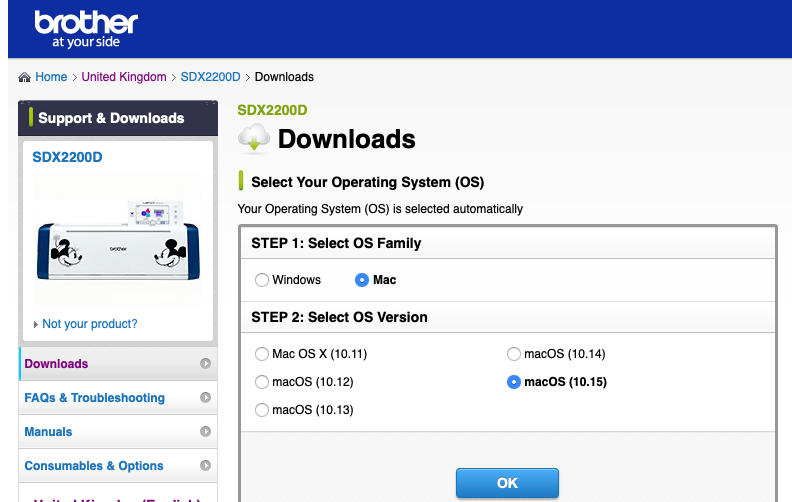Open FAQs & Troubleshooting in sidebar
The image size is (792, 502).
coord(118,397)
